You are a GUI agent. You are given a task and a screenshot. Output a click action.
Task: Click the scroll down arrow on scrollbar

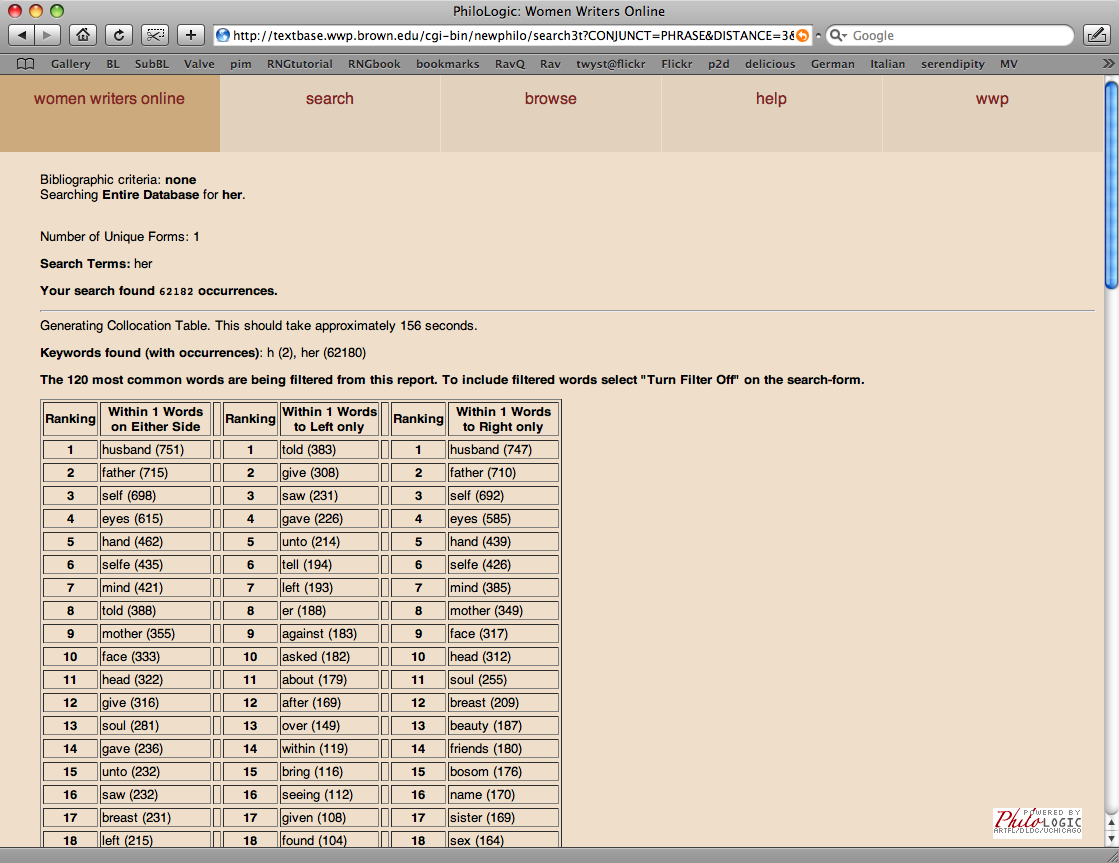click(1111, 839)
